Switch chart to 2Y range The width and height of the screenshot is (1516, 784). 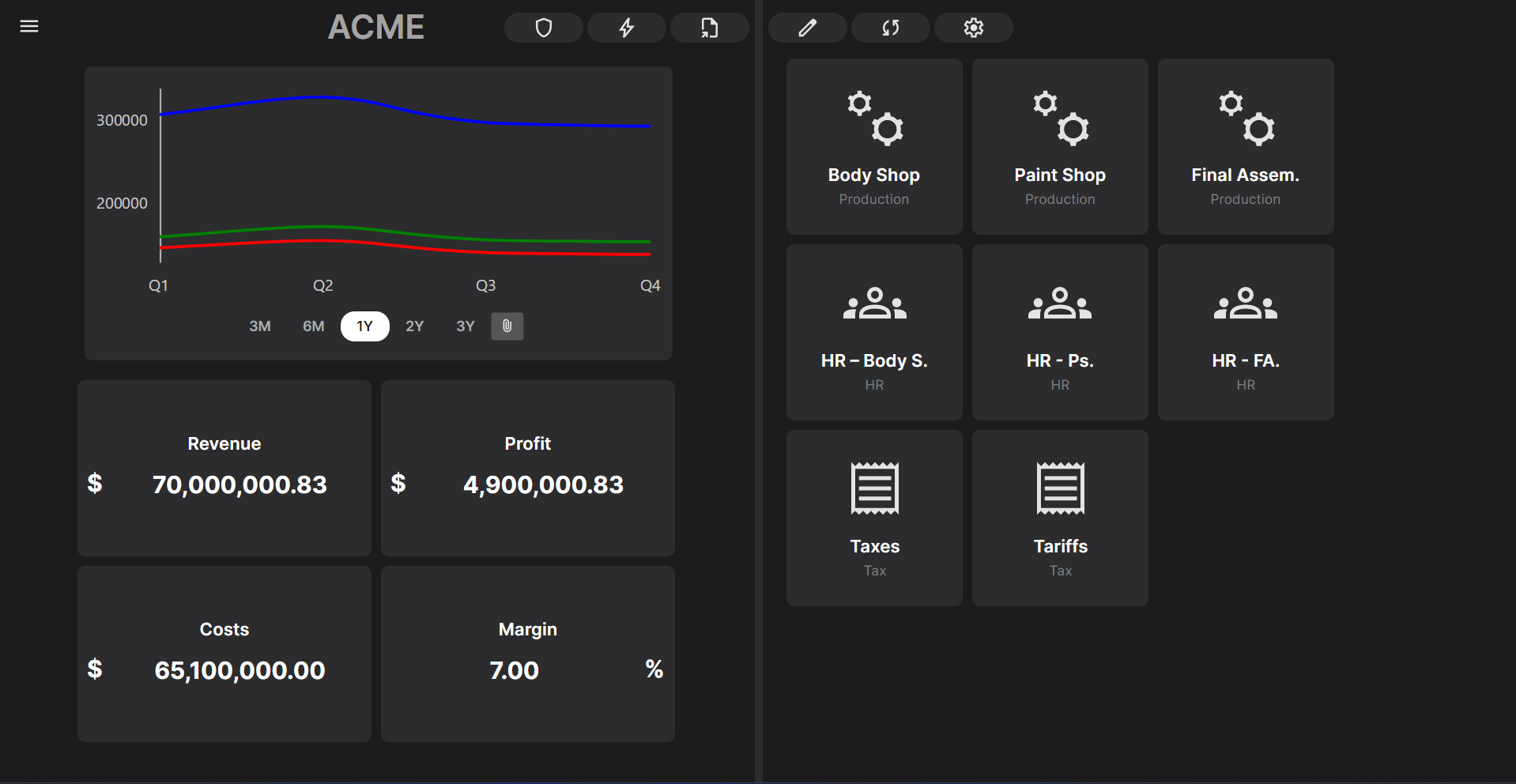(415, 326)
